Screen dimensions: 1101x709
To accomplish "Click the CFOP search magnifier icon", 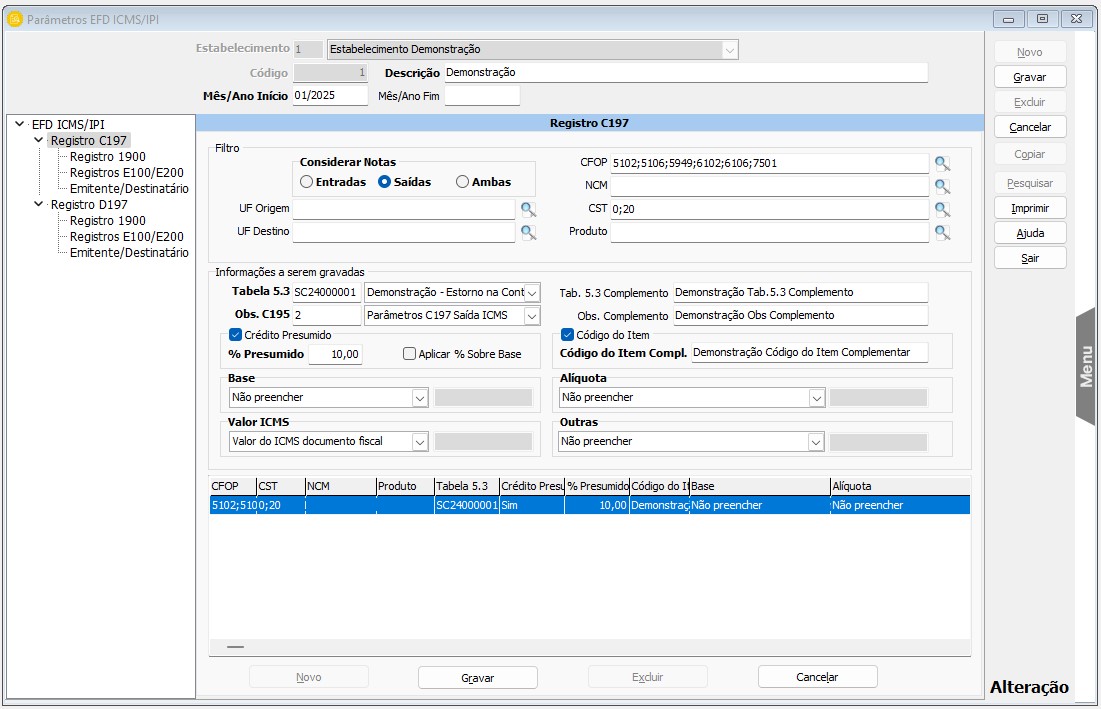I will tap(941, 164).
